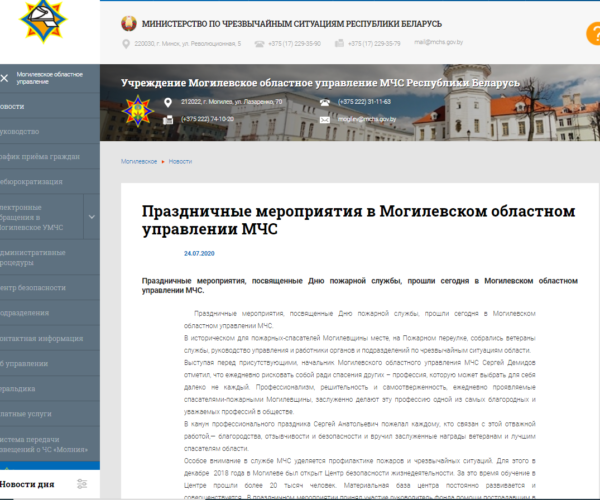Click banner fax (+375 222) 74-10-20
Image resolution: width=600 pixels, height=500 pixels.
[207, 119]
